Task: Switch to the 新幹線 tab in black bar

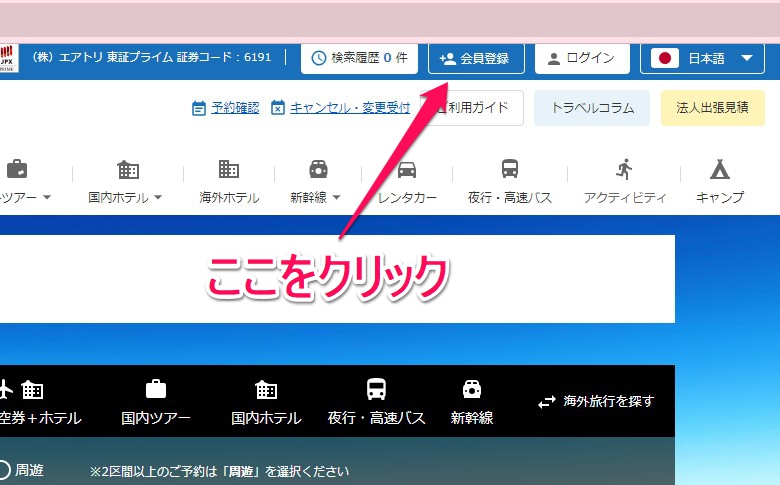Action: click(472, 402)
